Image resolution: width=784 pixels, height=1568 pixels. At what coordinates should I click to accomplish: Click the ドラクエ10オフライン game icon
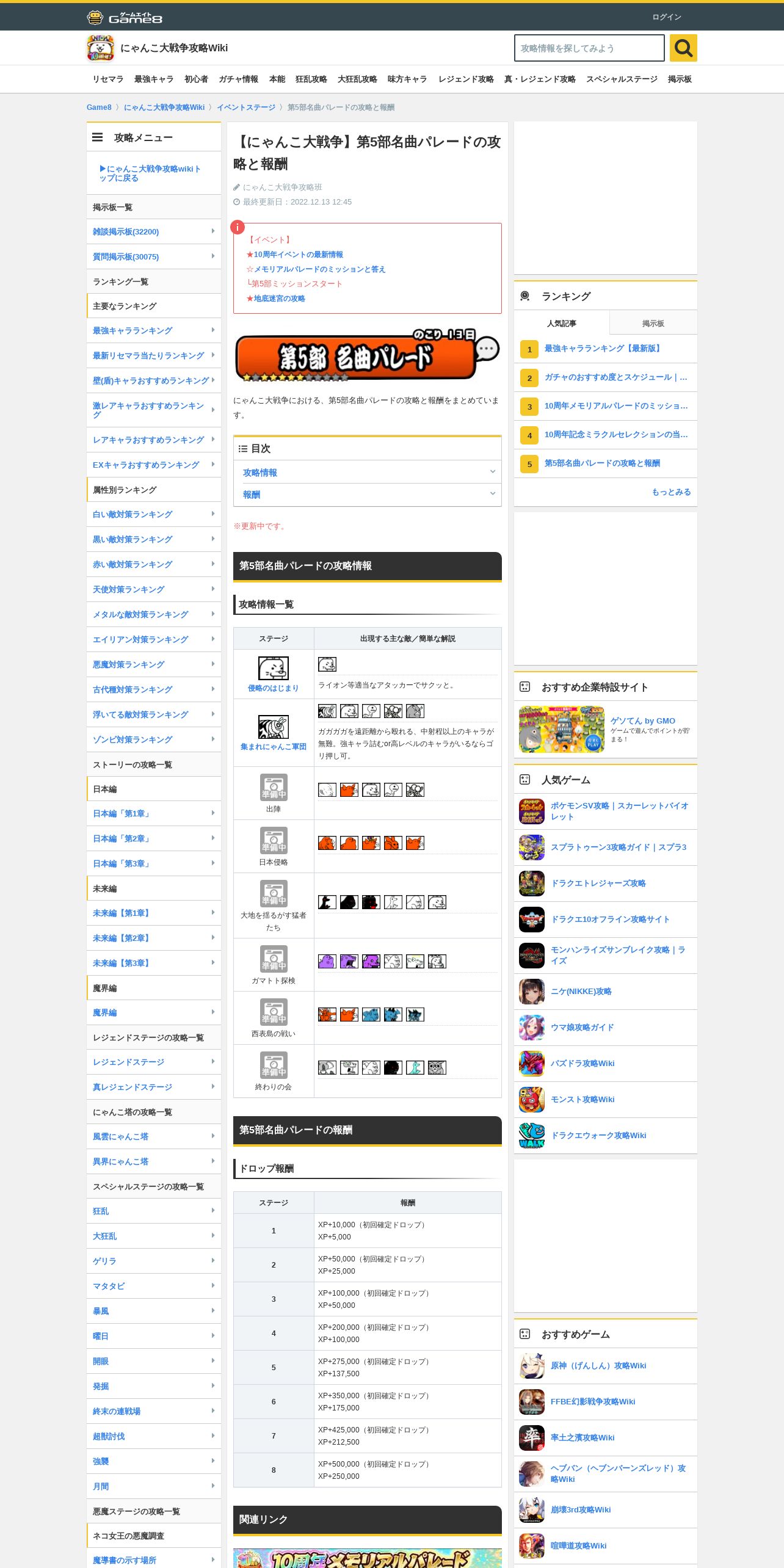[x=532, y=920]
